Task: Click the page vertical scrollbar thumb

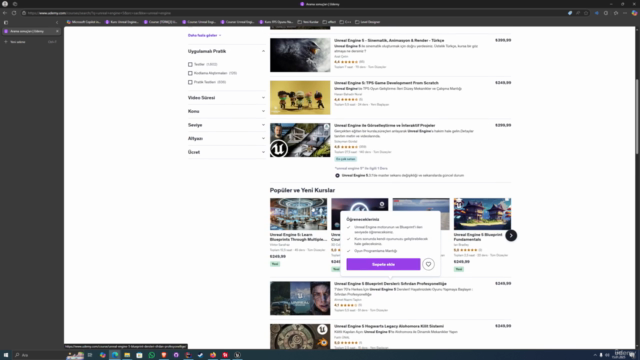Action: tap(636, 116)
